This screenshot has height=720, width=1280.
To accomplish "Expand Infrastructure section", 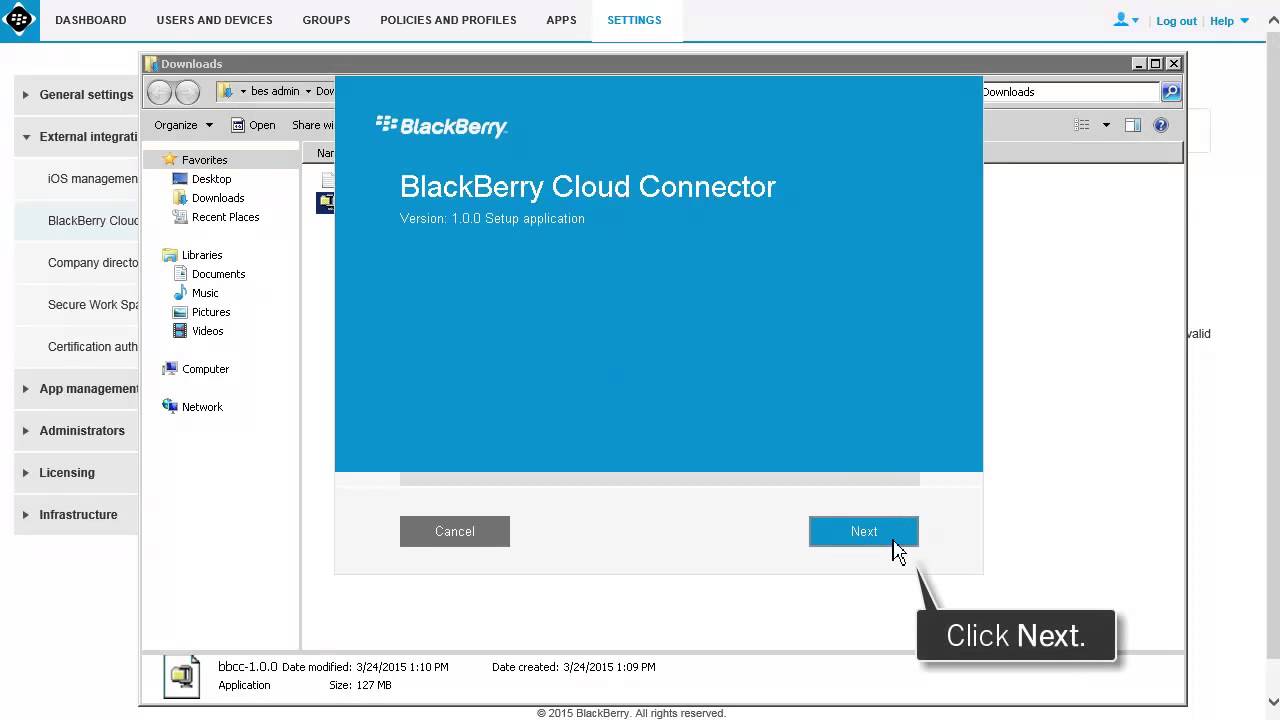I will point(77,515).
